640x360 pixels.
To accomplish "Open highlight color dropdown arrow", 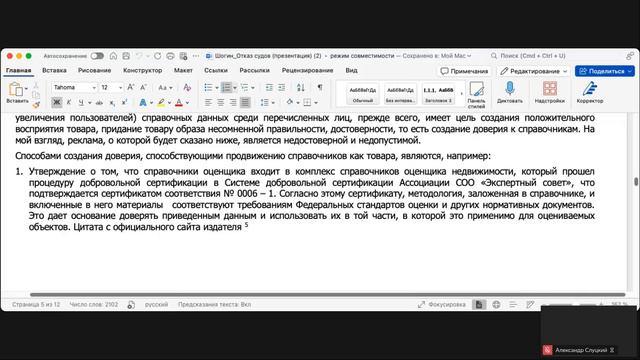I will (169, 103).
